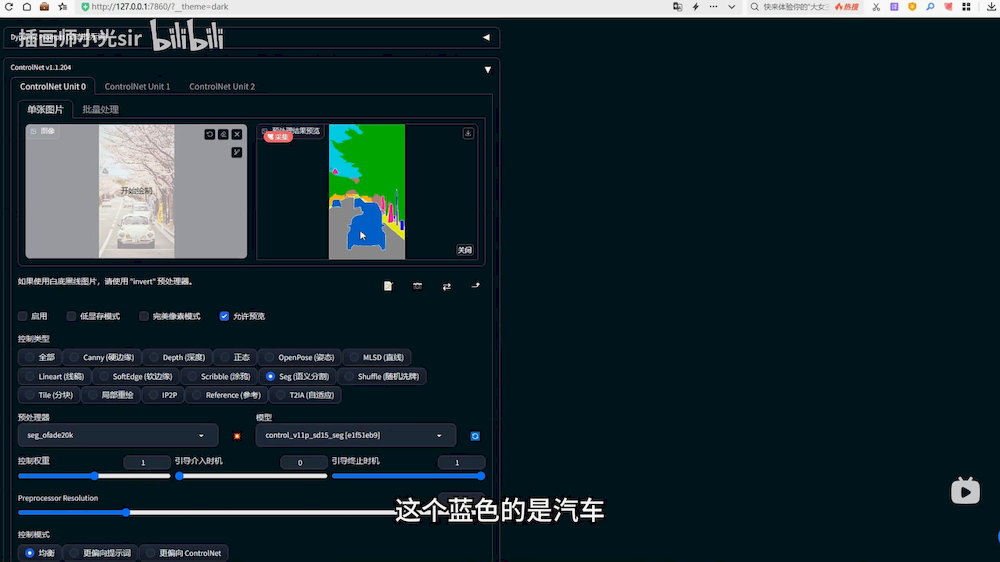Download the preprocessor preview result
Screen dimensions: 1000x562
coord(467,133)
